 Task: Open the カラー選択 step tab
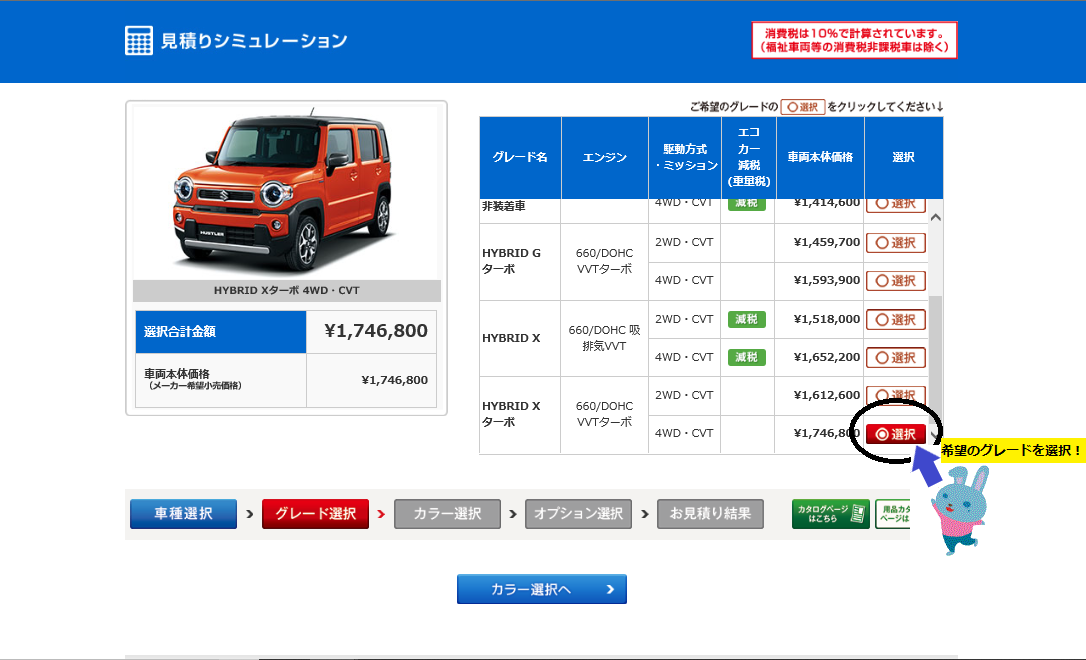coord(447,514)
